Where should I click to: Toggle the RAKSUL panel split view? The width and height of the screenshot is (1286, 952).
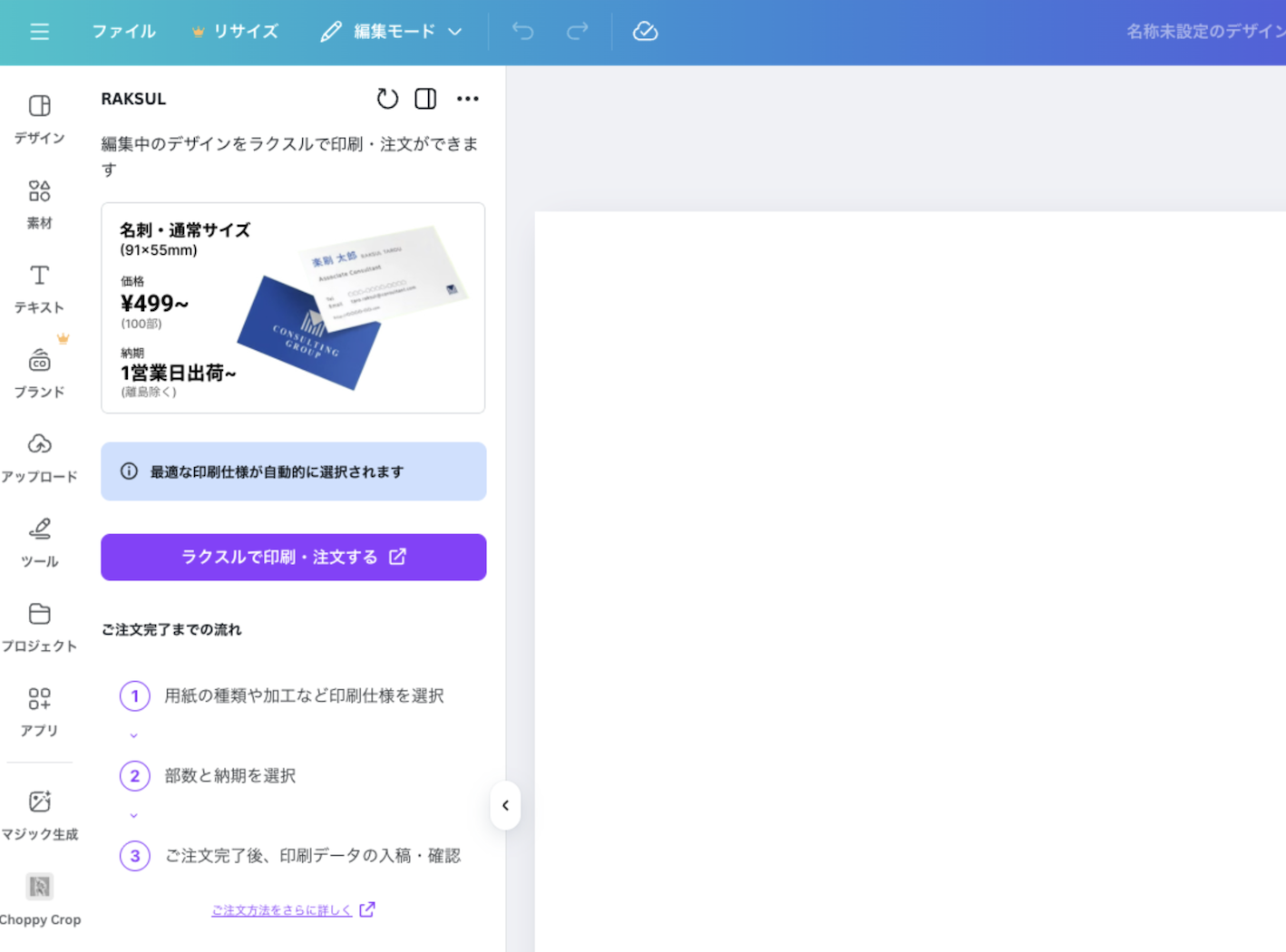425,99
